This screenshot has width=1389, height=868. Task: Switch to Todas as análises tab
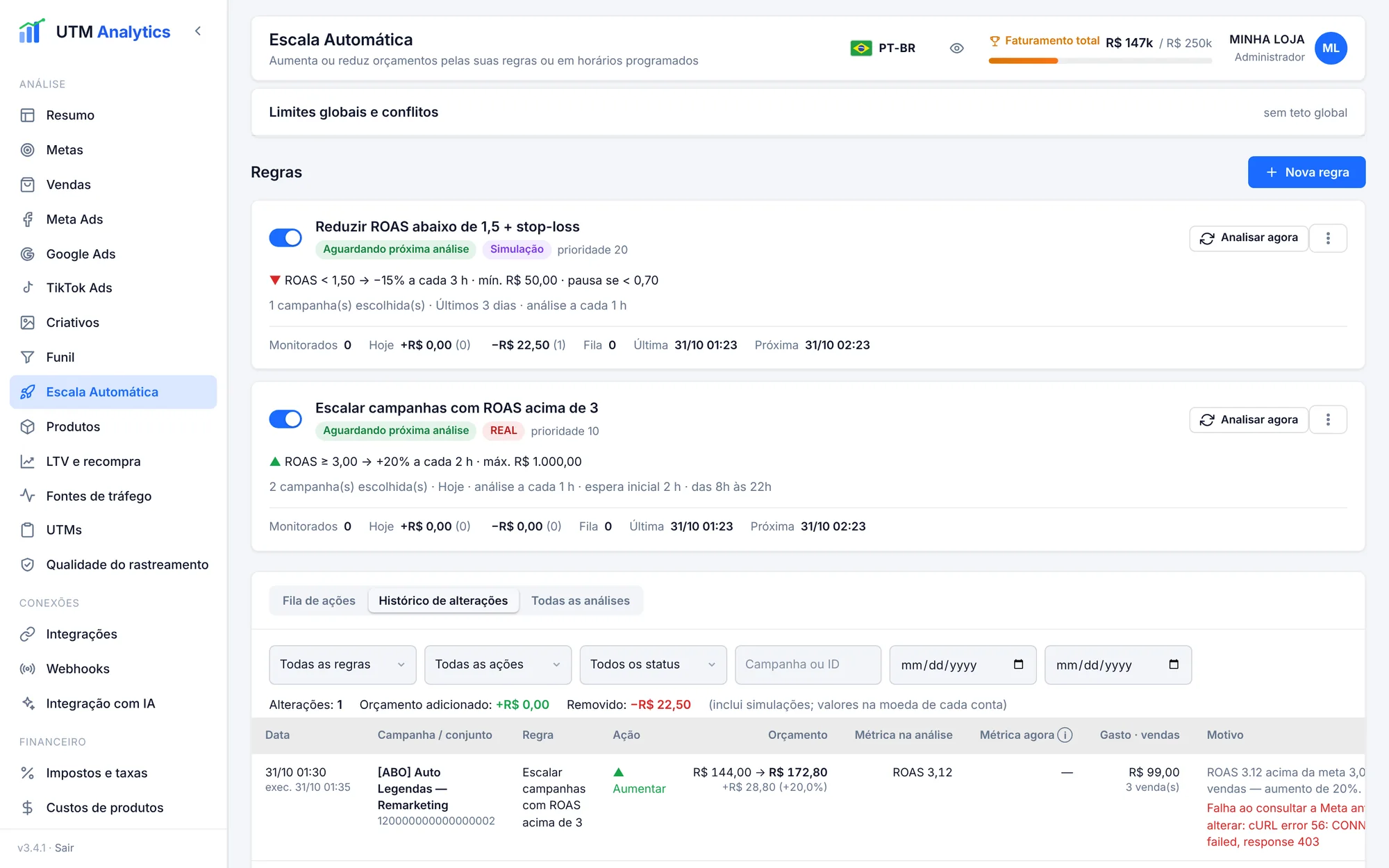[x=581, y=601]
